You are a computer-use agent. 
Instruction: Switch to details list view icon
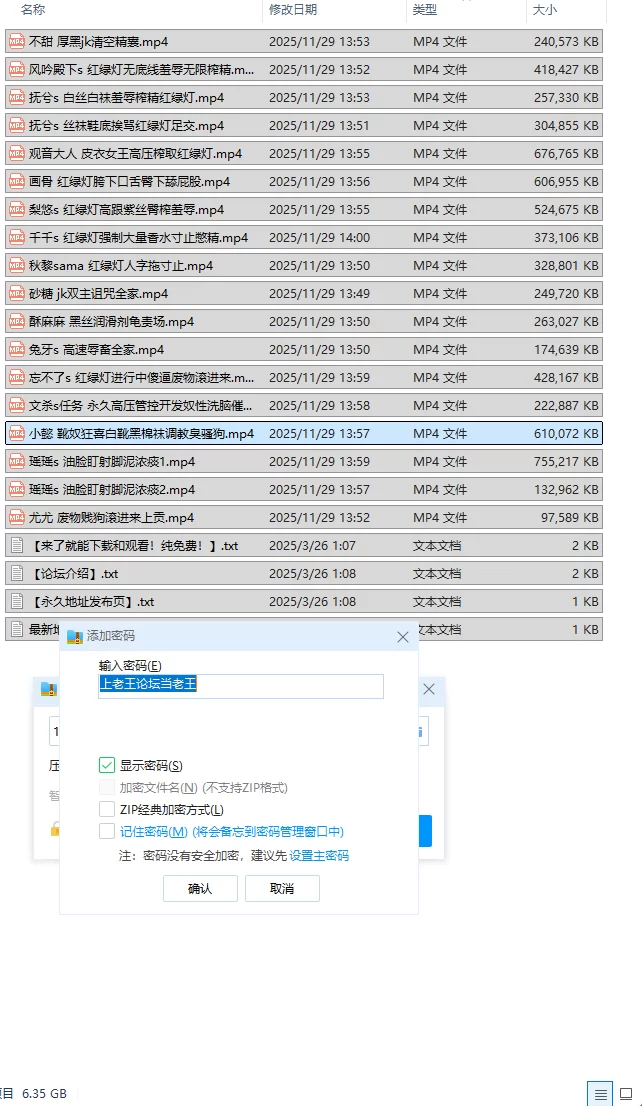click(x=600, y=1094)
